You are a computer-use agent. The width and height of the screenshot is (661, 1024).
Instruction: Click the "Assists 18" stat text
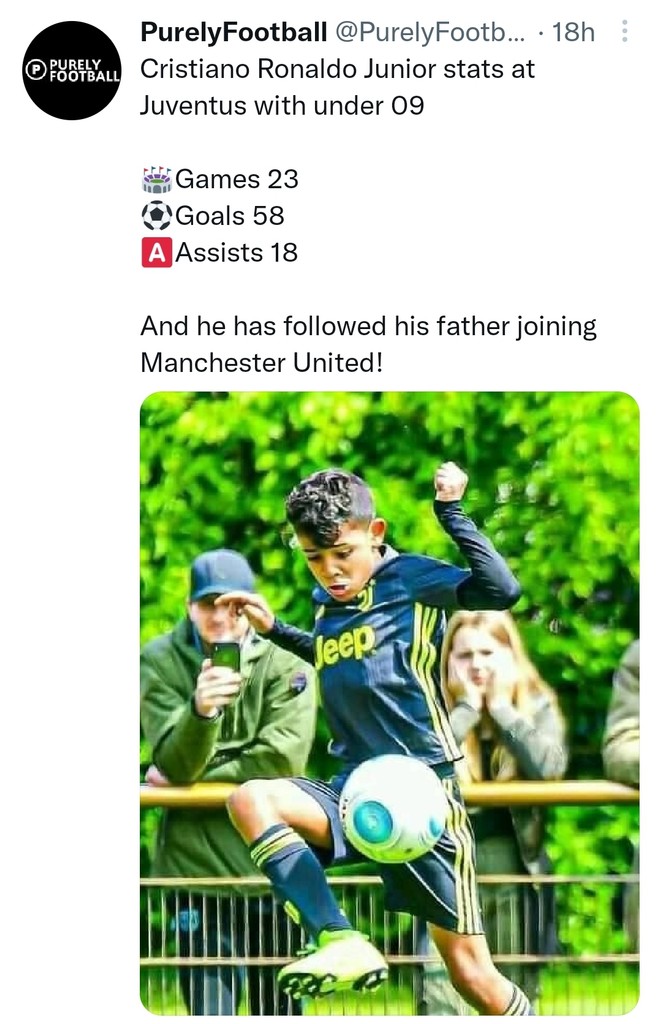pos(237,253)
